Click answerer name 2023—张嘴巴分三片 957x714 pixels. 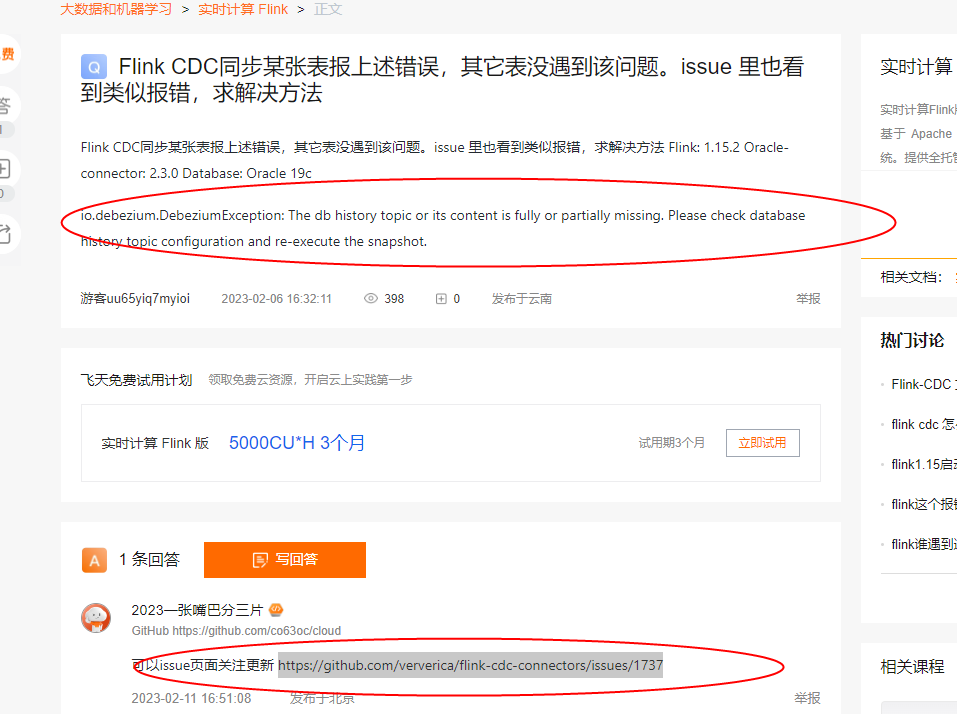[197, 610]
